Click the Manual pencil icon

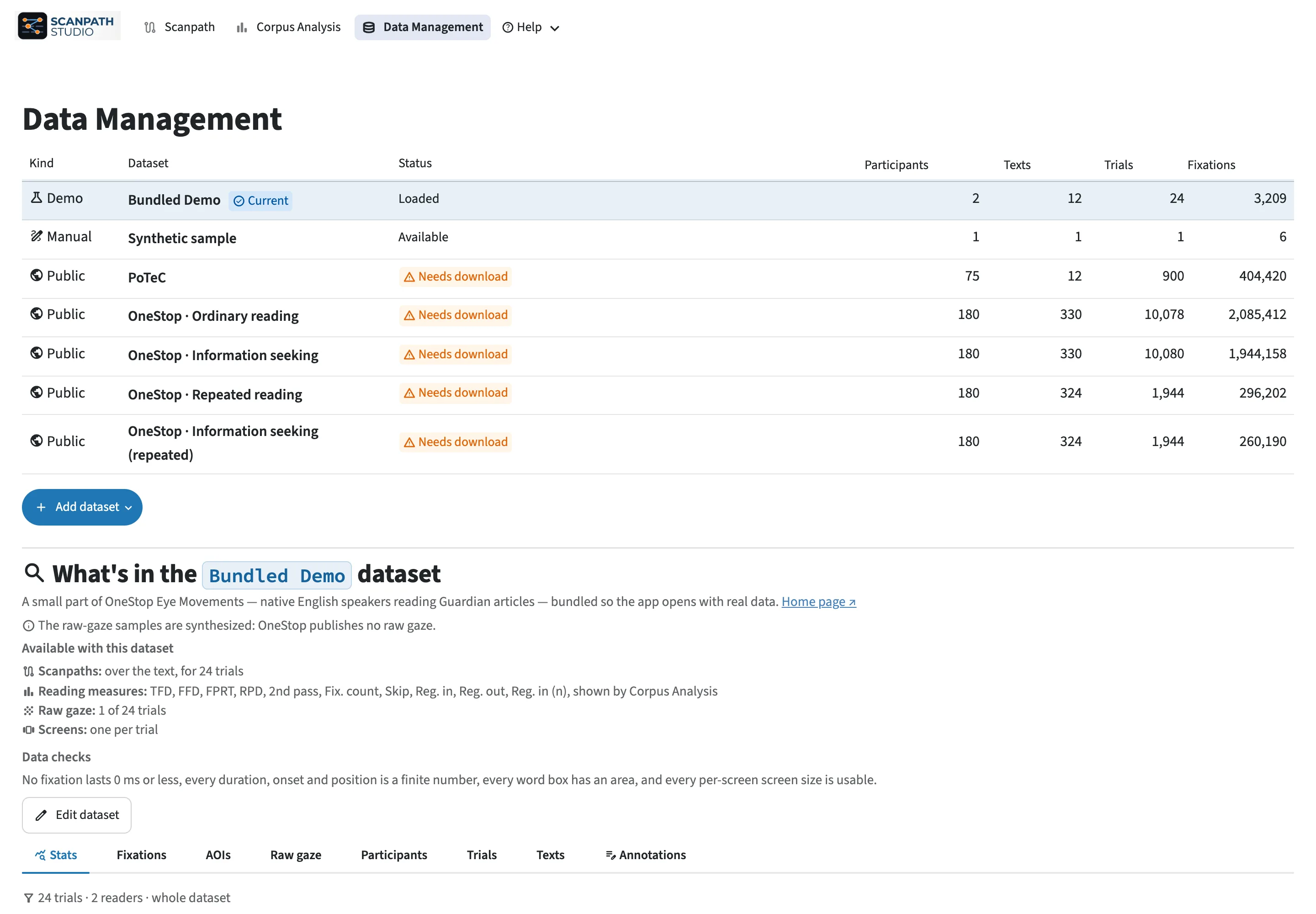[x=36, y=236]
